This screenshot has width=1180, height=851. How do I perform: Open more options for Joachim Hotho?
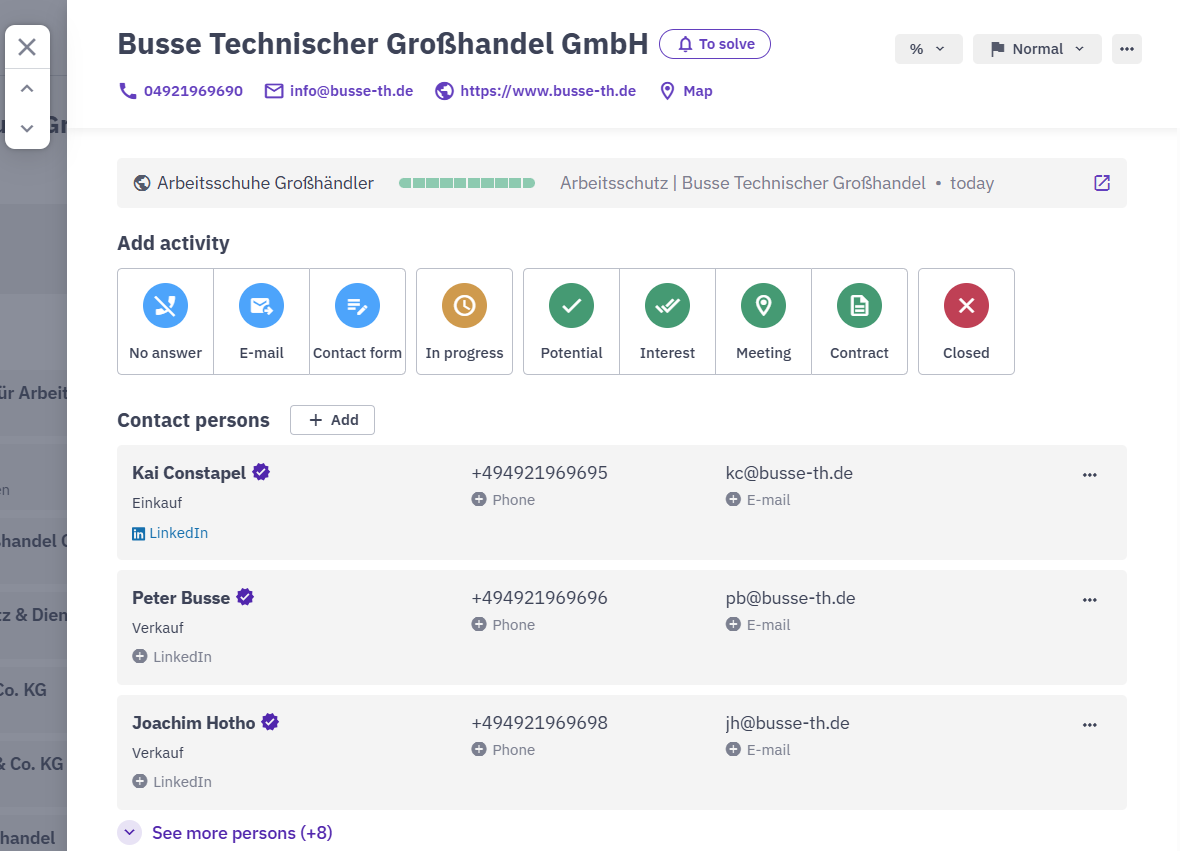click(1090, 725)
